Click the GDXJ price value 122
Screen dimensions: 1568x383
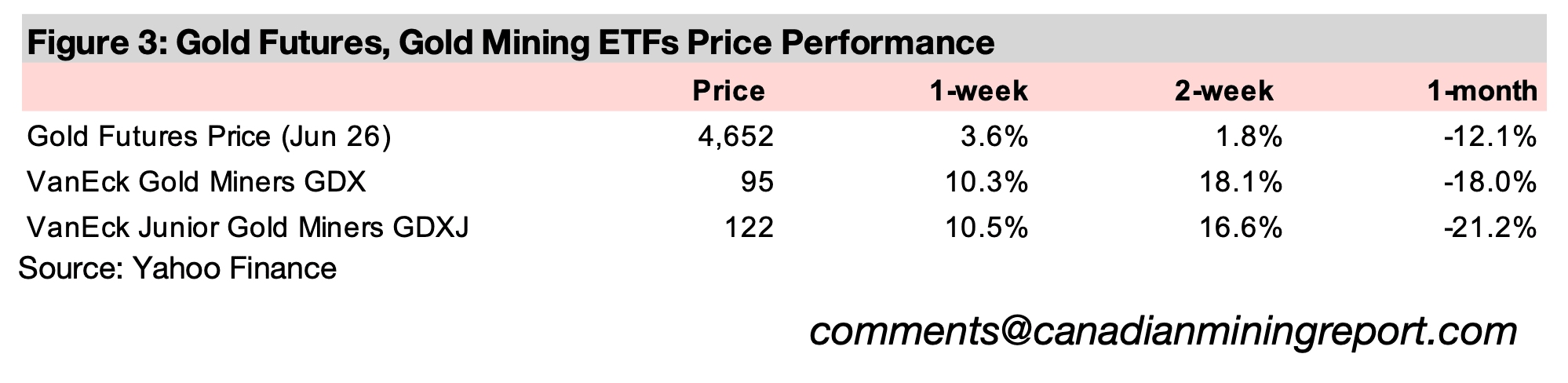(750, 228)
